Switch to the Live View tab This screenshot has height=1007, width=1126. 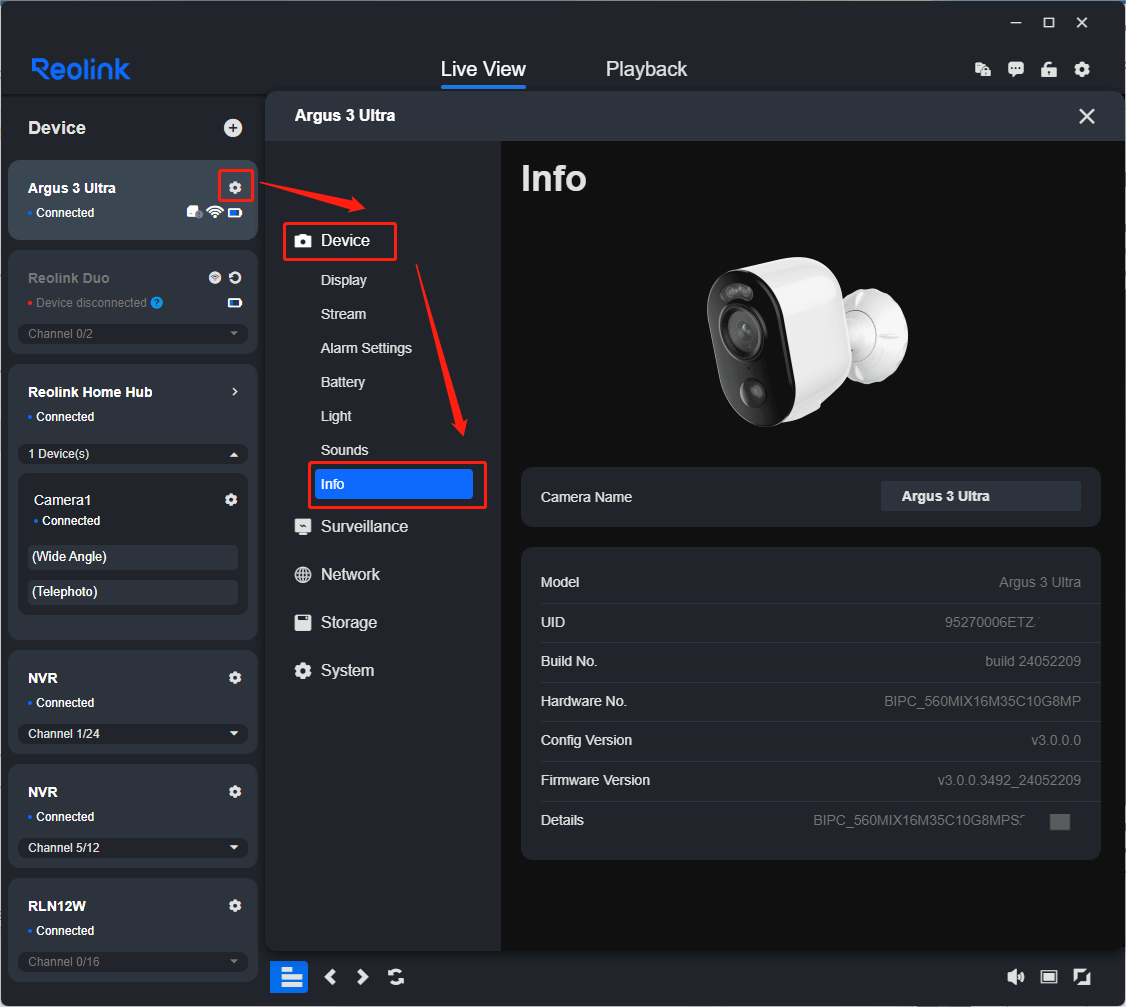pos(483,70)
